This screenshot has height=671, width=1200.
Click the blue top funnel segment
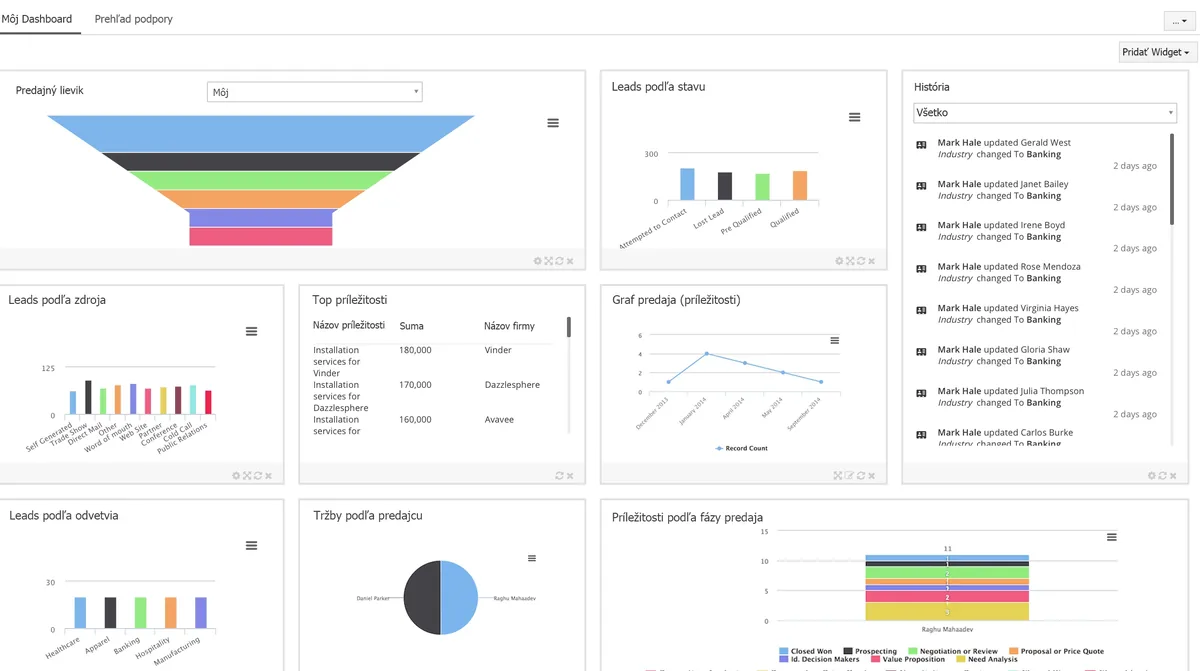coord(260,133)
